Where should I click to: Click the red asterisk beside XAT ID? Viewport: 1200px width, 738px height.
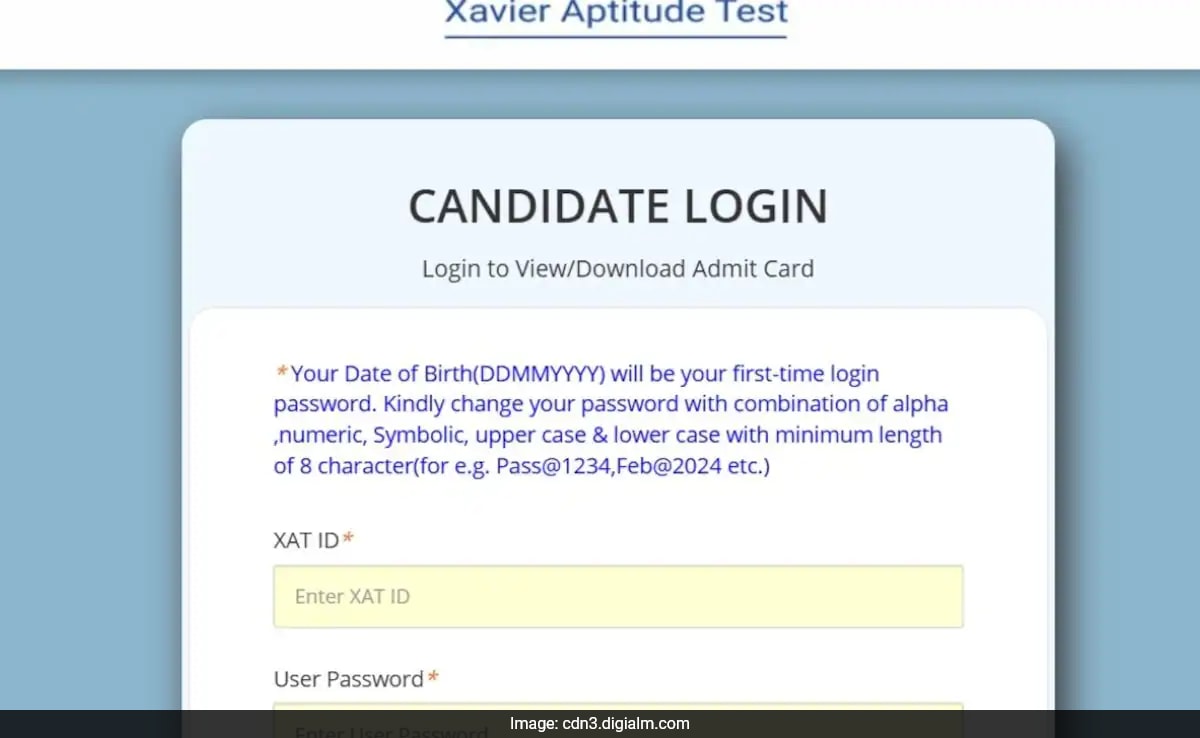347,538
